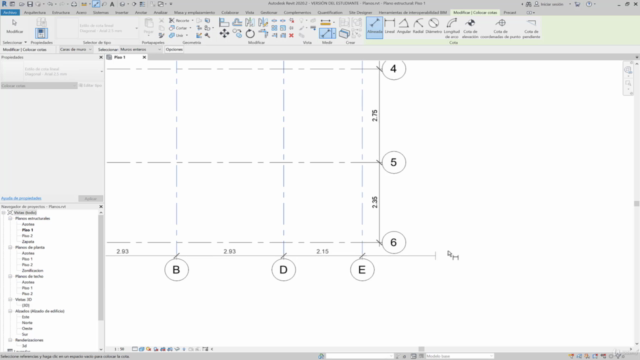Image resolution: width=640 pixels, height=360 pixels.
Task: Click the Aplicar button
Action: (x=91, y=199)
